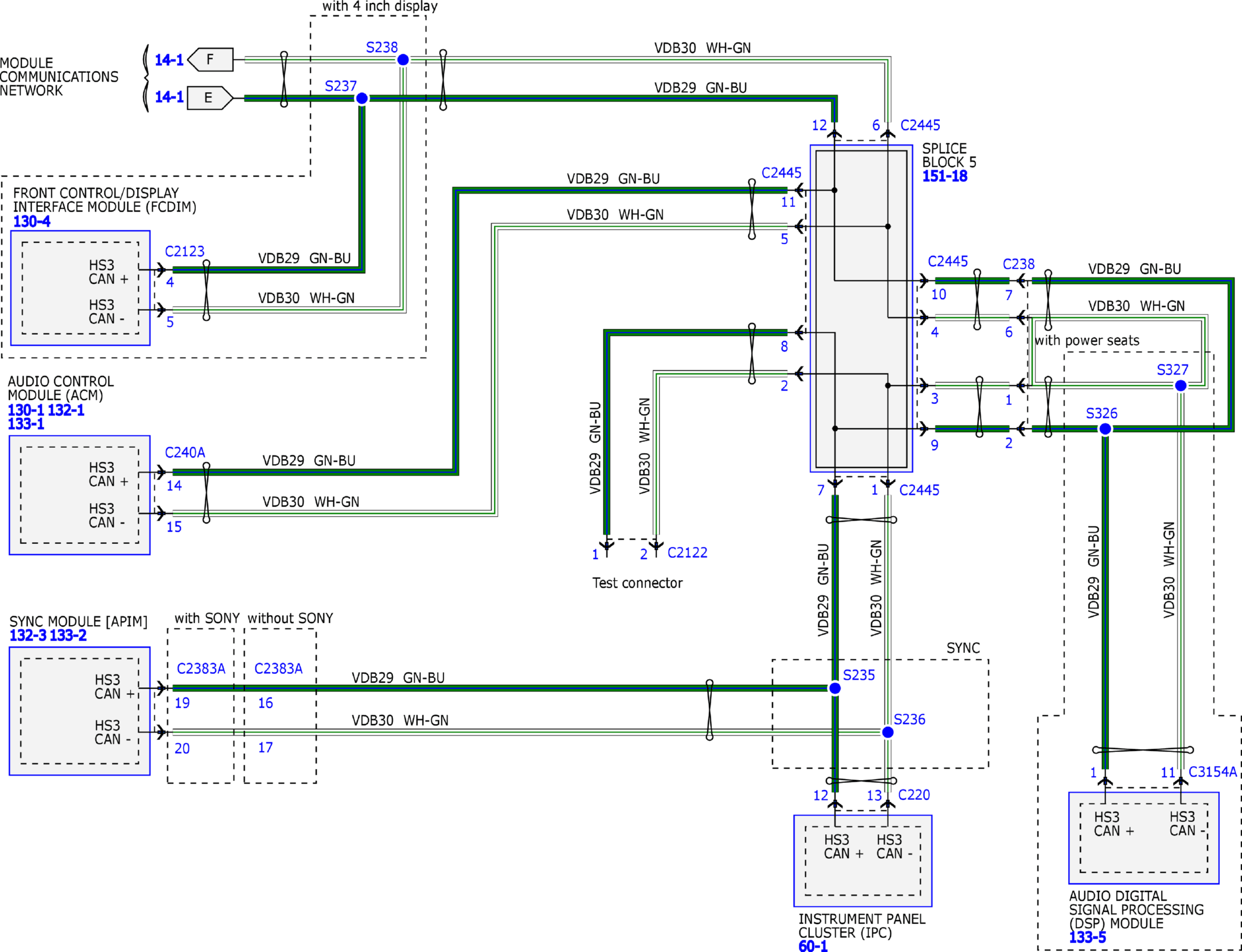Click the F off-page connector arrow
Screen dimensions: 1242x952
pyautogui.click(x=210, y=59)
